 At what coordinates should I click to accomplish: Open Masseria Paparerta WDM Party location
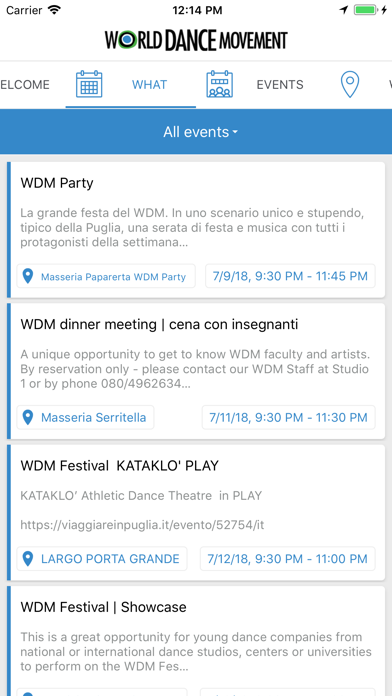[106, 276]
